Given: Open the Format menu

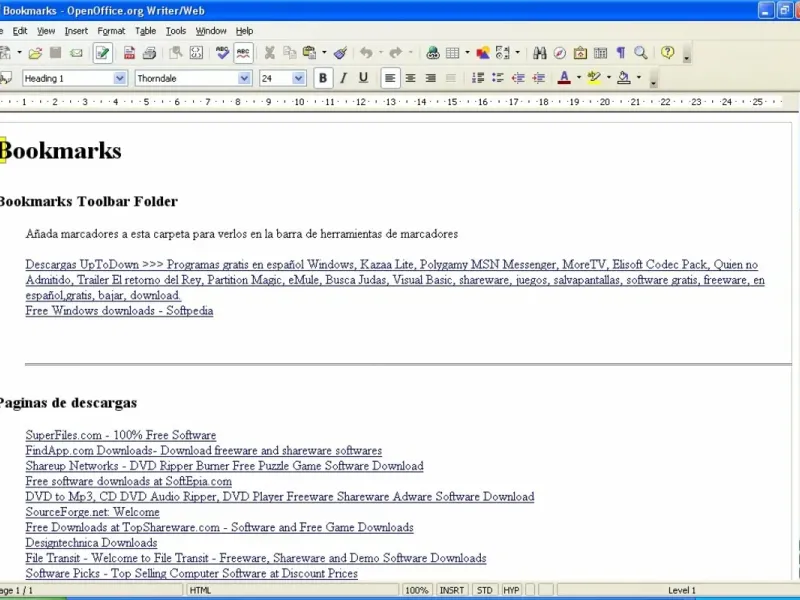Looking at the screenshot, I should click(111, 31).
